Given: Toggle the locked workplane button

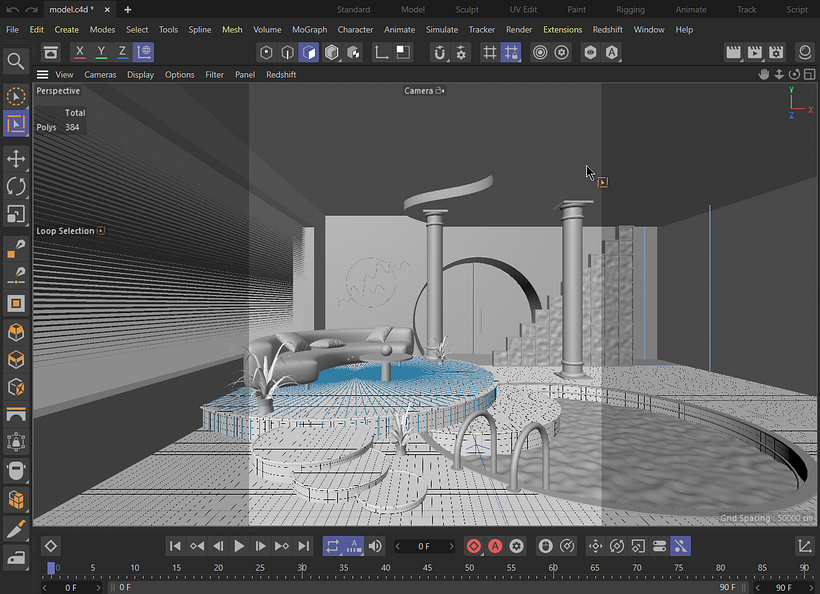Looking at the screenshot, I should coord(511,52).
